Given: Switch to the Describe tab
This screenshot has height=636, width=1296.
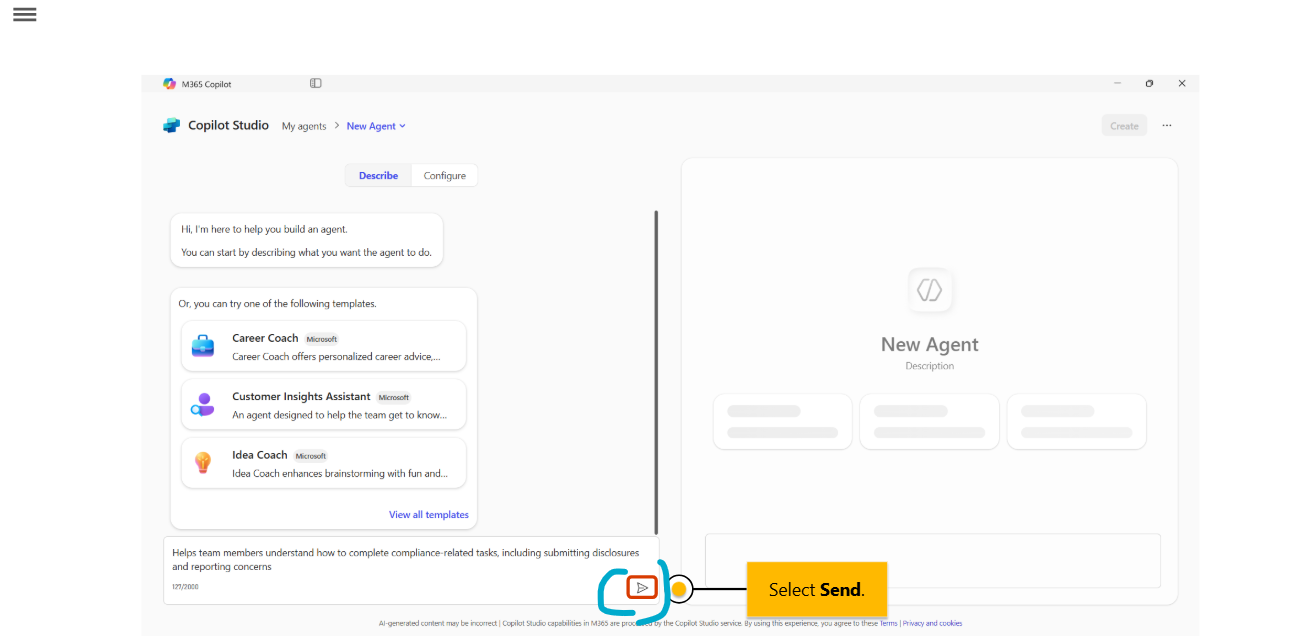Looking at the screenshot, I should 378,175.
